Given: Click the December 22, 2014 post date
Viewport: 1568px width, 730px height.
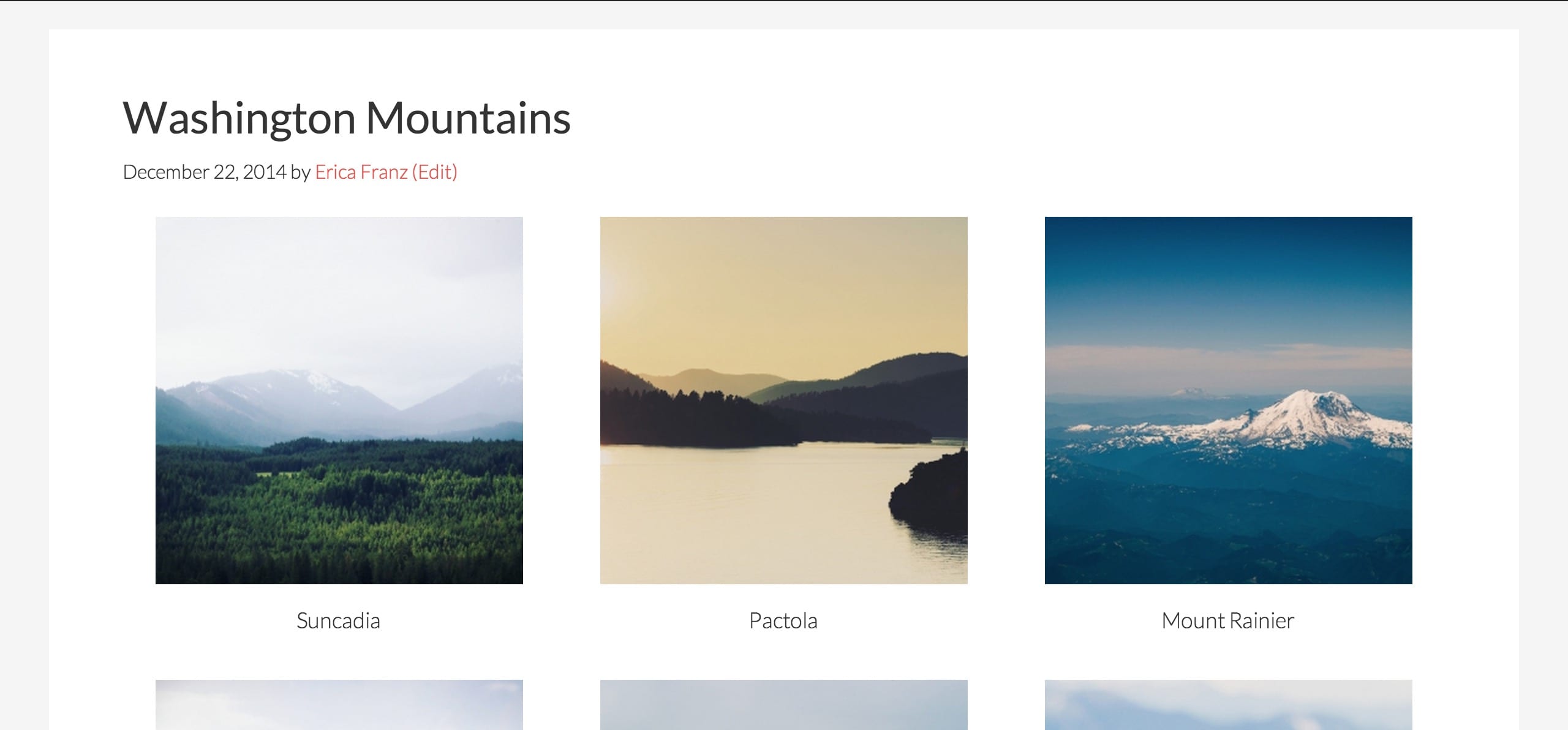Looking at the screenshot, I should [205, 172].
